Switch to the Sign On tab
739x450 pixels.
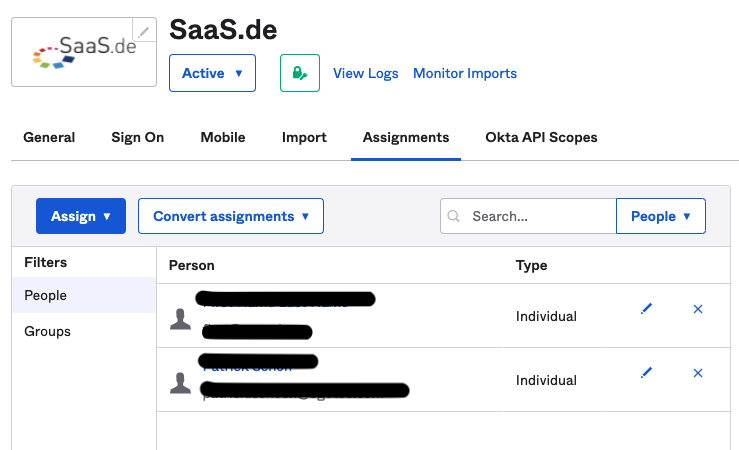click(x=138, y=137)
